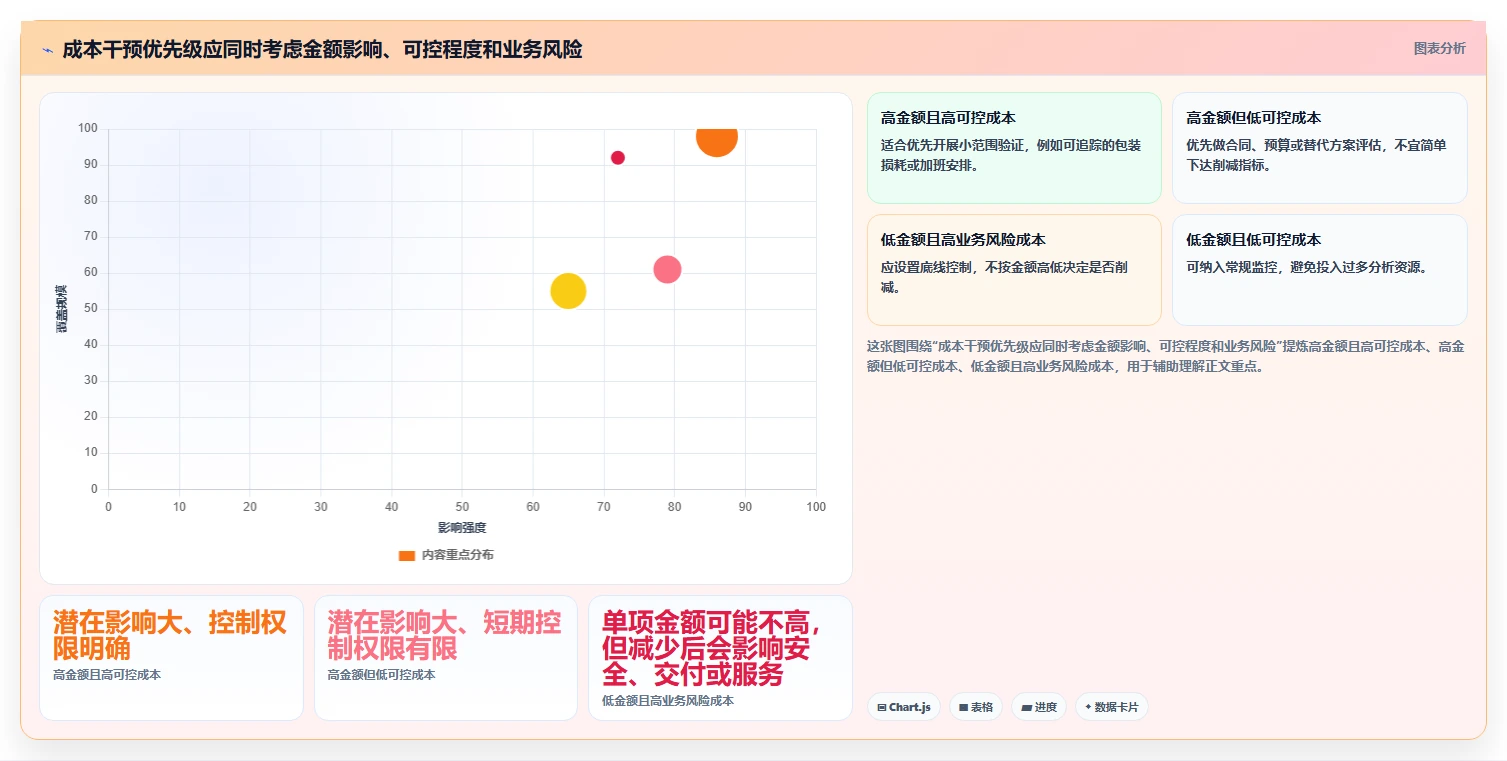Click the pink headline 潜在影响大、短期控制权限有限
The width and height of the screenshot is (1507, 761).
click(x=444, y=635)
